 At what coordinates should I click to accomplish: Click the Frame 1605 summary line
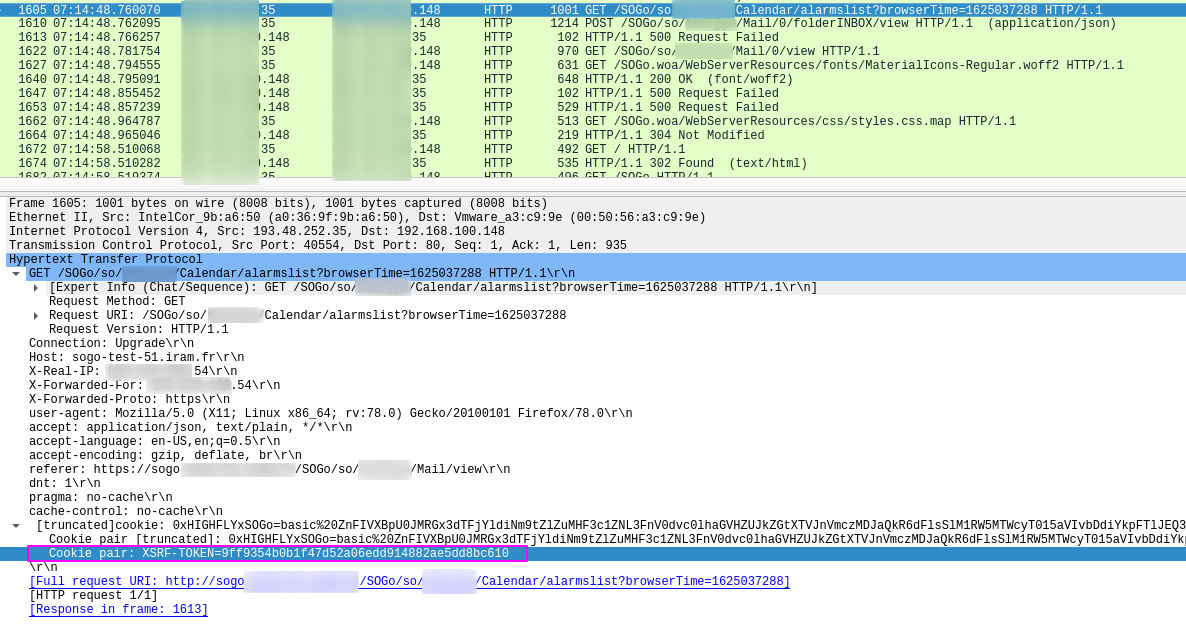pyautogui.click(x=278, y=203)
